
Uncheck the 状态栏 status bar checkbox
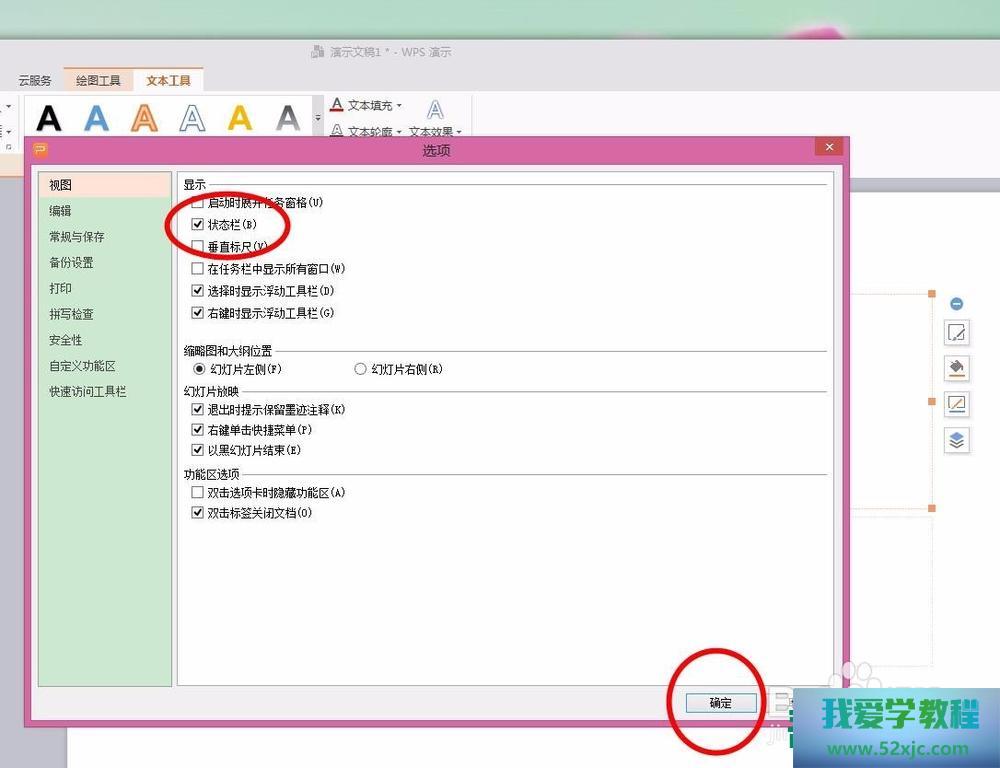[x=197, y=224]
